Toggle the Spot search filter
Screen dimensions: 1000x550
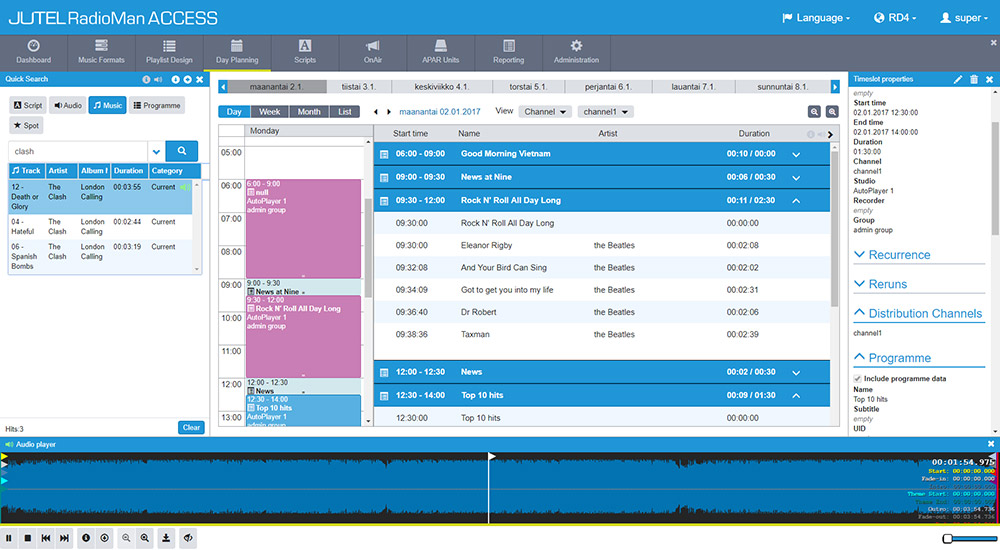[x=26, y=125]
